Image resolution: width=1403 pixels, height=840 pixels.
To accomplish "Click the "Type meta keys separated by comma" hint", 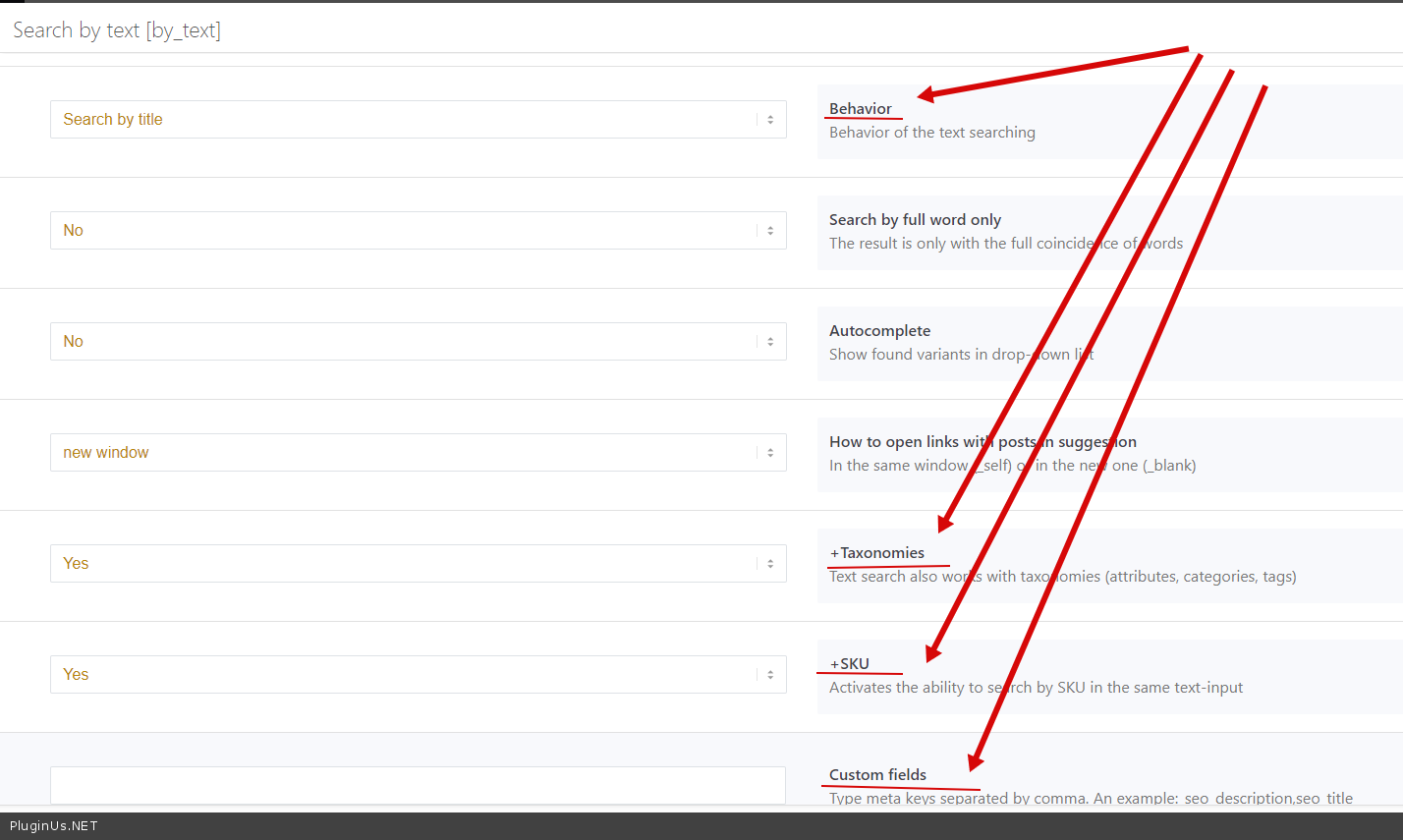I will tap(1091, 799).
